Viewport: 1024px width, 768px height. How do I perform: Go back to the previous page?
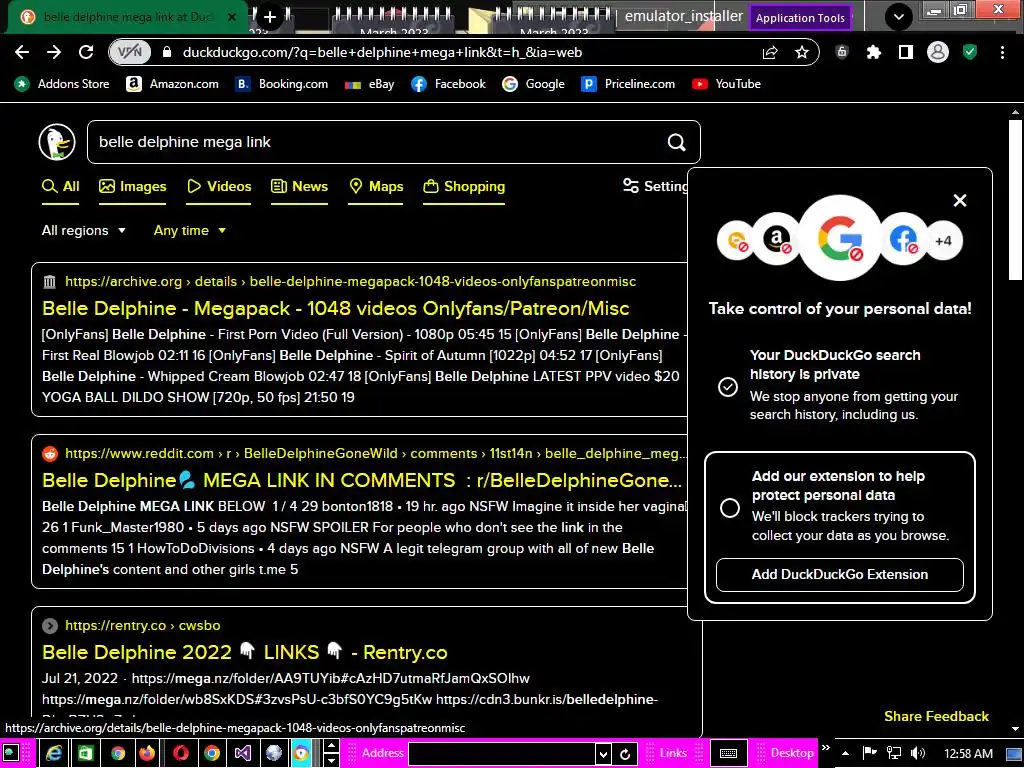tap(22, 52)
